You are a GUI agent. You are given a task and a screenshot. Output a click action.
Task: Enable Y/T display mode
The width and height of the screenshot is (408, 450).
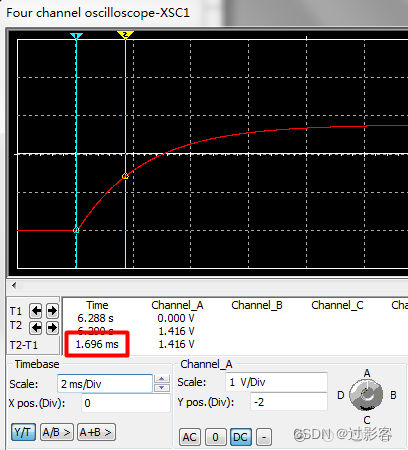23,432
